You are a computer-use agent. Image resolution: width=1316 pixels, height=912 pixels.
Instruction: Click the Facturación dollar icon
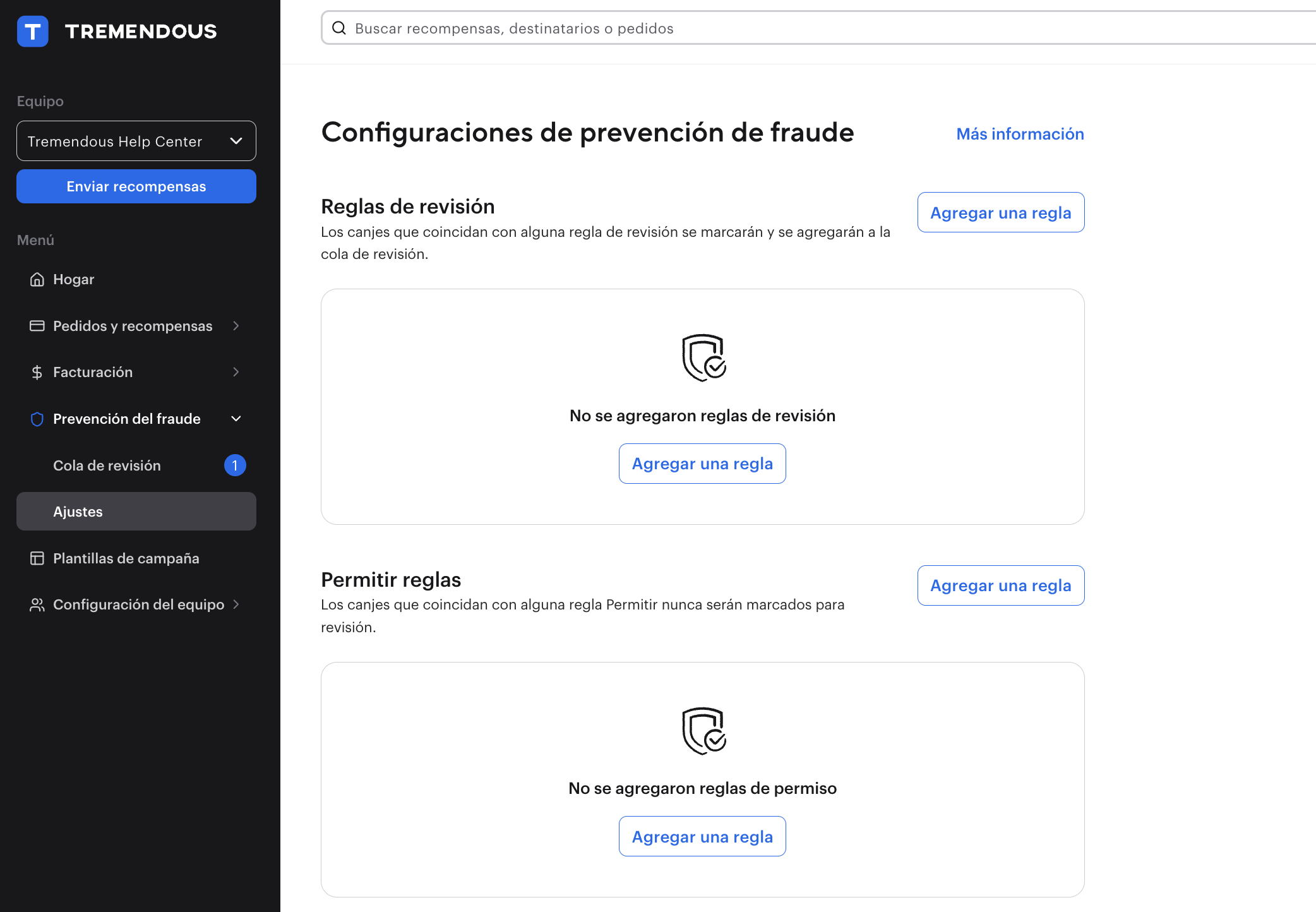[x=37, y=372]
